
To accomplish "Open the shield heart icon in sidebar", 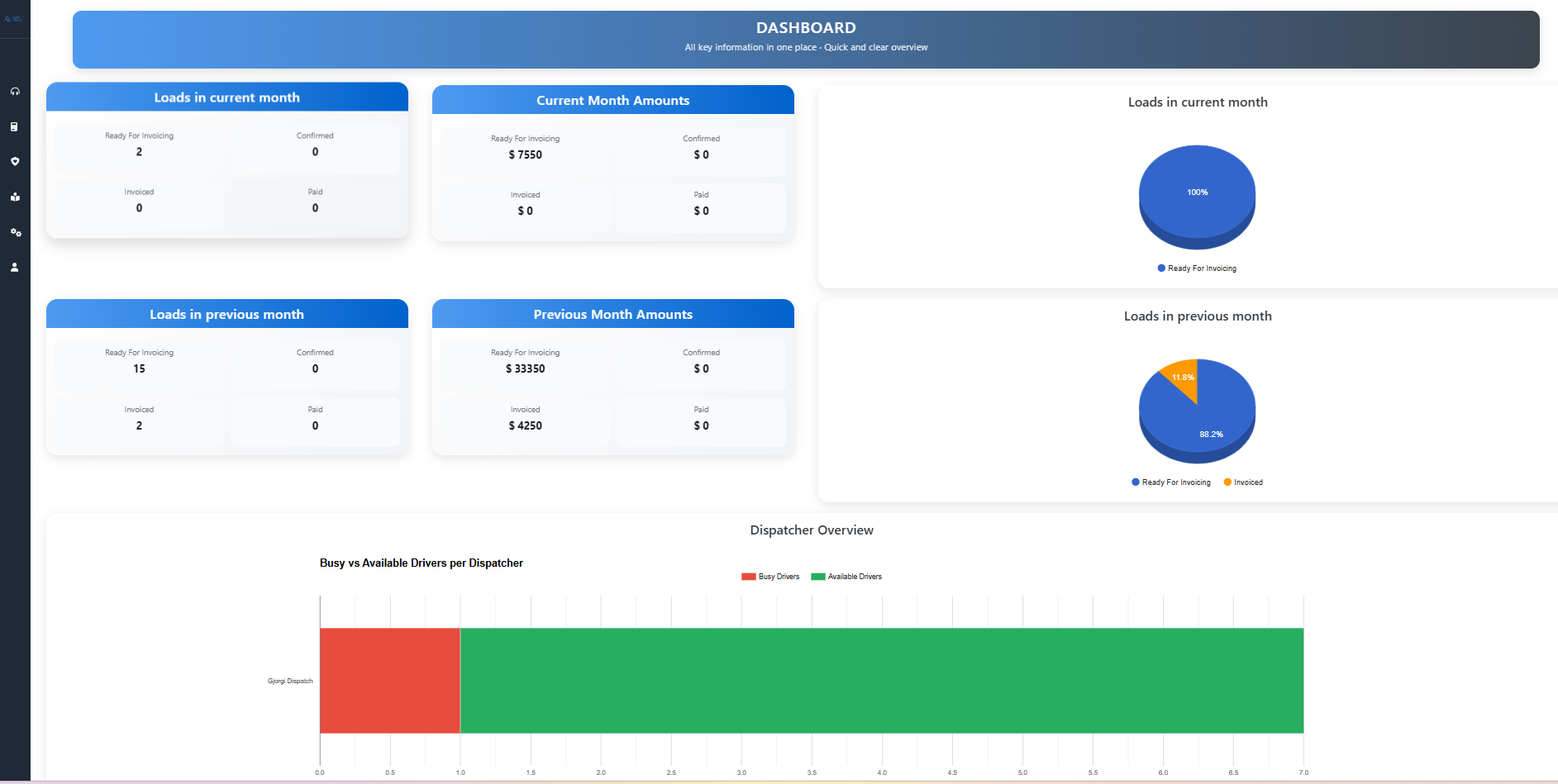I will pos(15,162).
